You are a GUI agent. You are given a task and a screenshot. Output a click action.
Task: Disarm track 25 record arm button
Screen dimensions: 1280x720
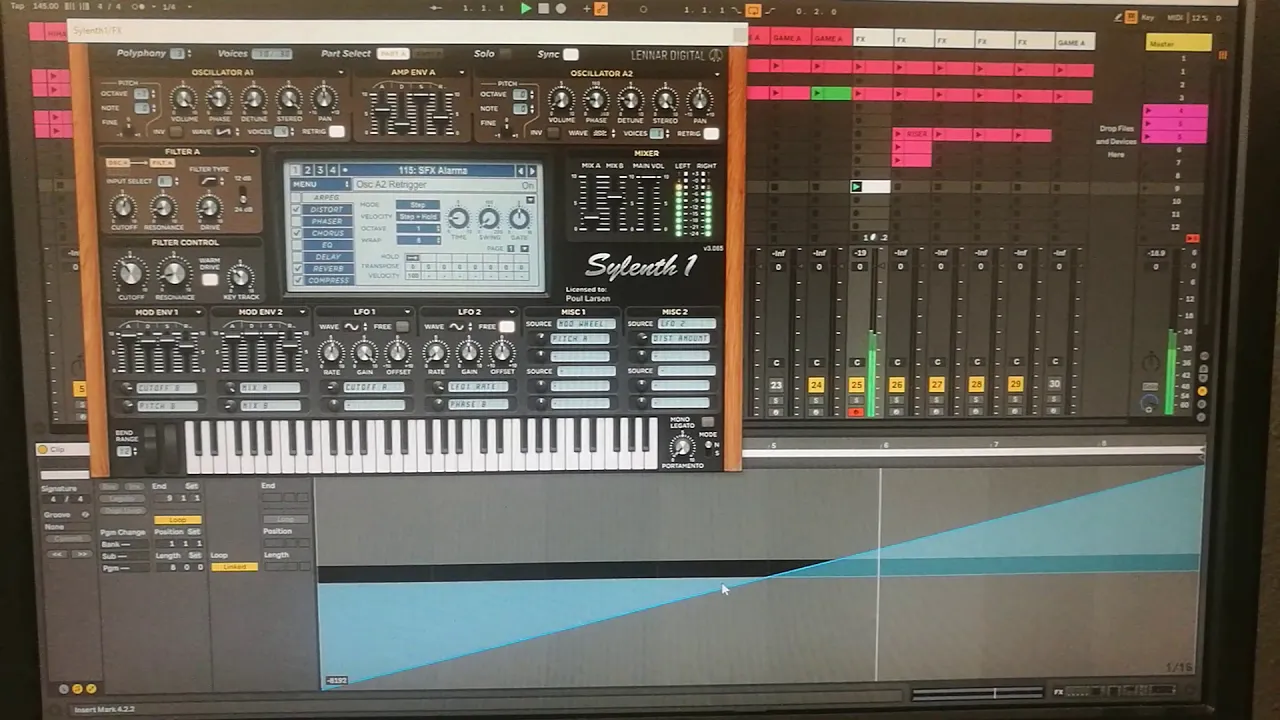tap(856, 412)
